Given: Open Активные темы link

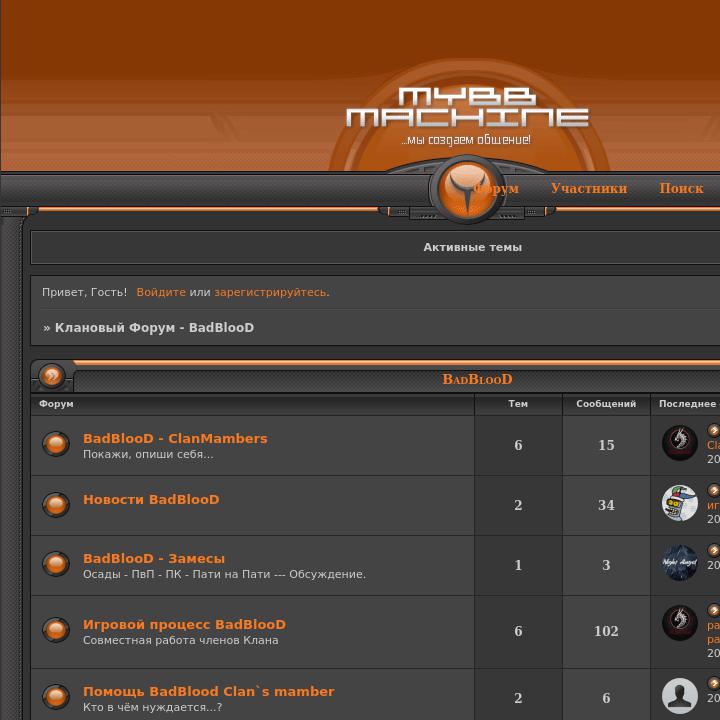Looking at the screenshot, I should point(472,248).
